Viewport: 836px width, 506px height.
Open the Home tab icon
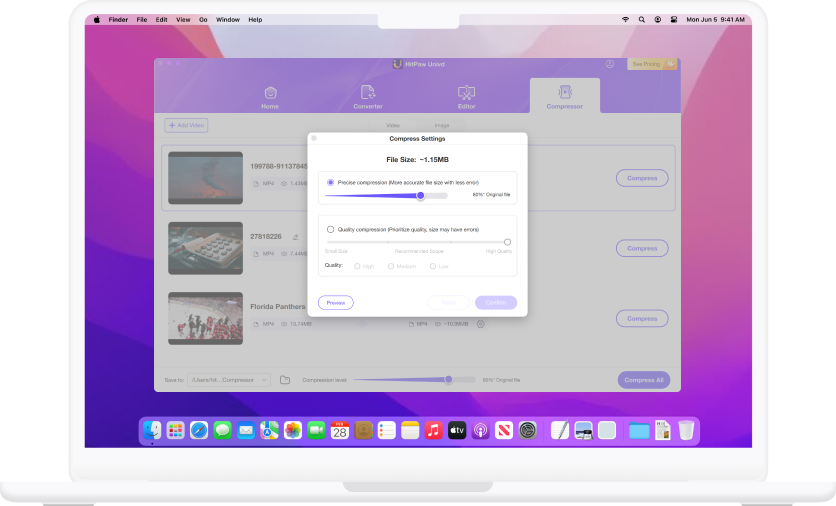pyautogui.click(x=270, y=93)
